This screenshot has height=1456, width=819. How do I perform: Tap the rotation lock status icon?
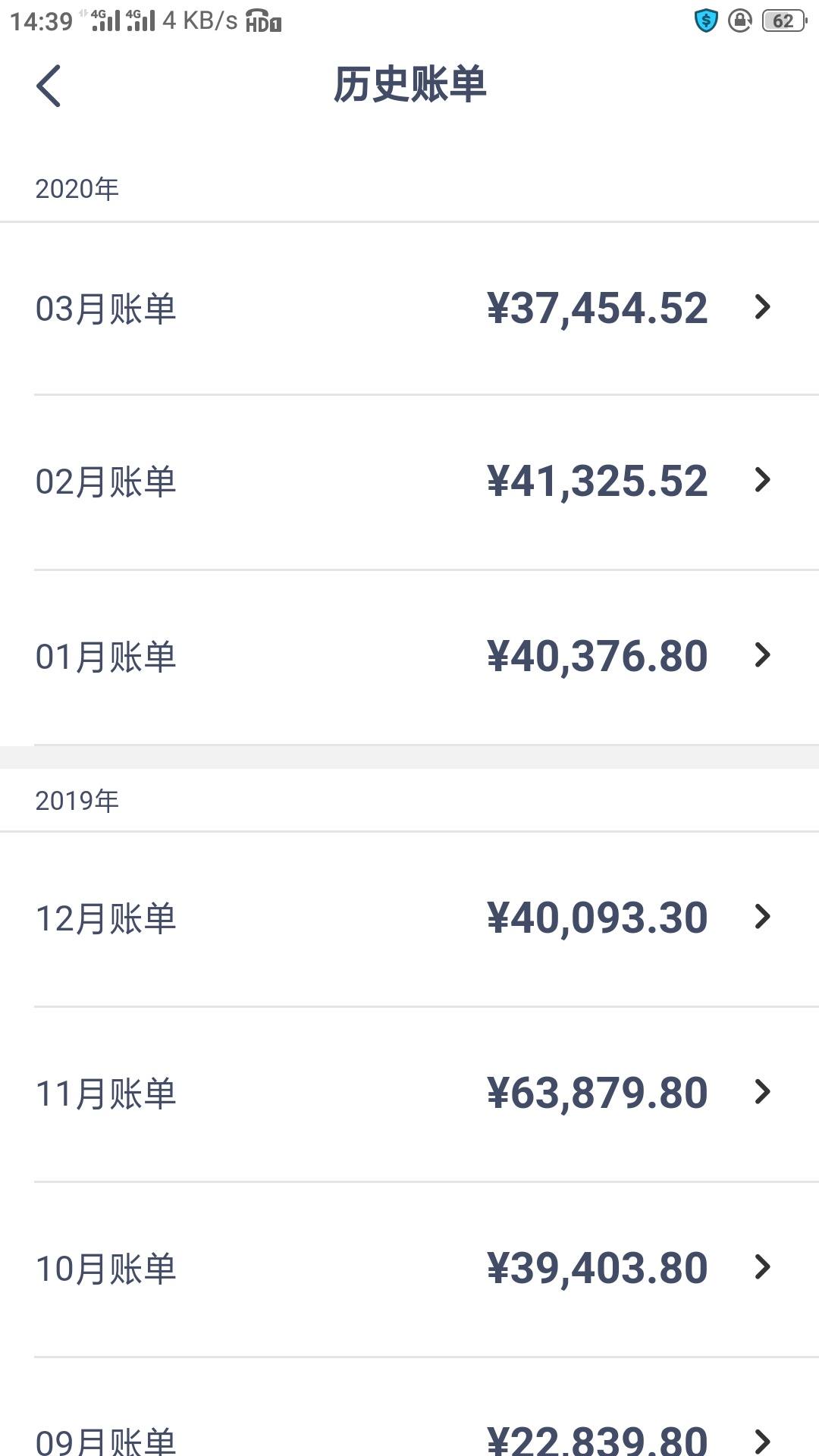739,20
